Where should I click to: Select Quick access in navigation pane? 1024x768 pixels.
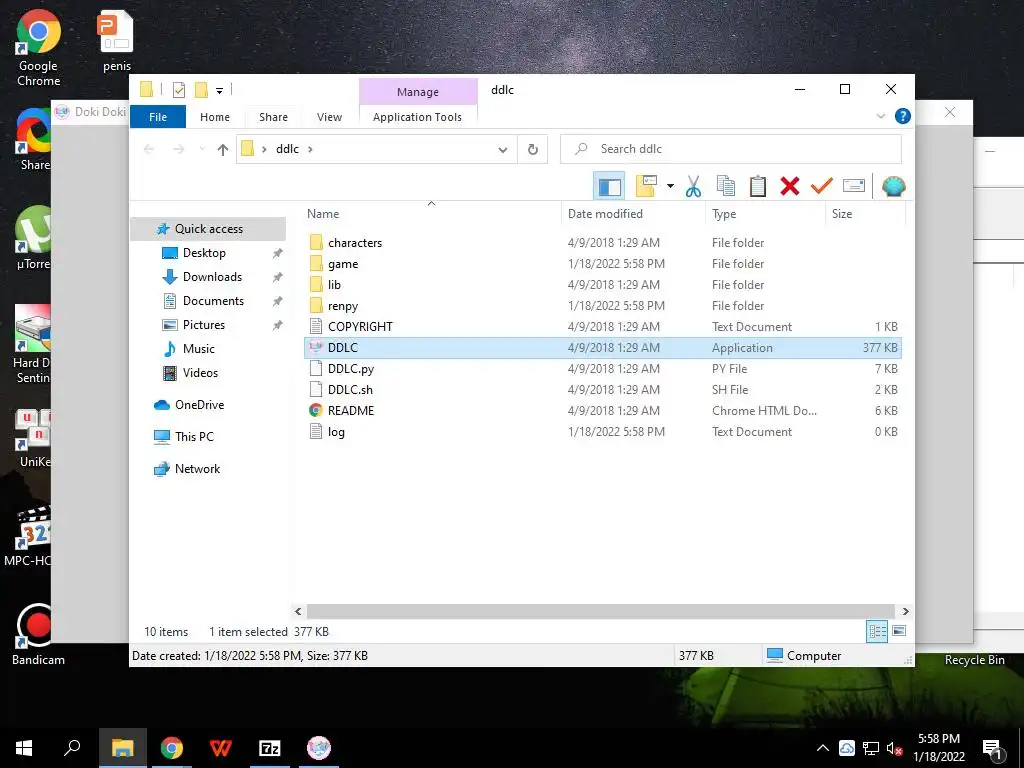208,229
